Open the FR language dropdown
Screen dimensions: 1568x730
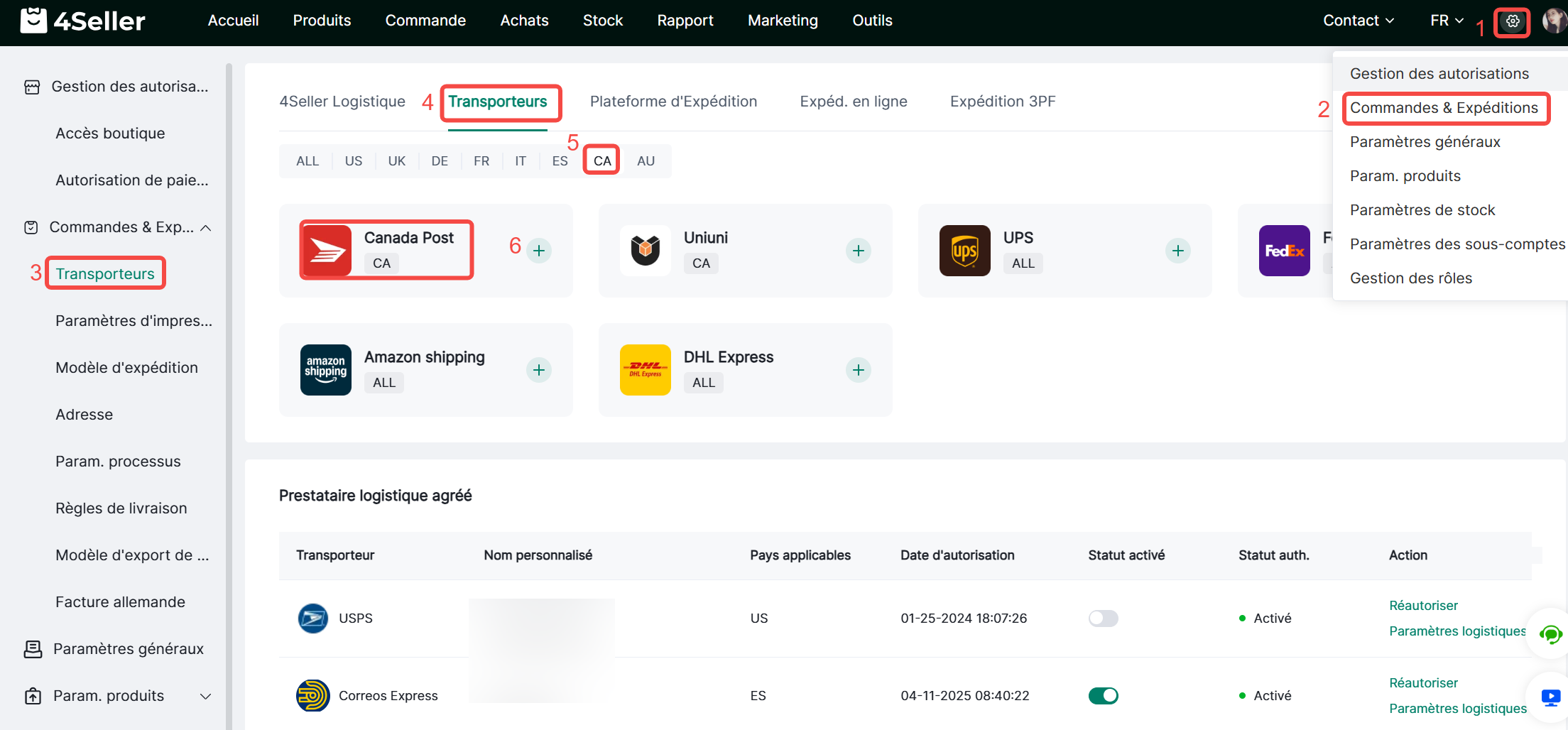coord(1447,21)
